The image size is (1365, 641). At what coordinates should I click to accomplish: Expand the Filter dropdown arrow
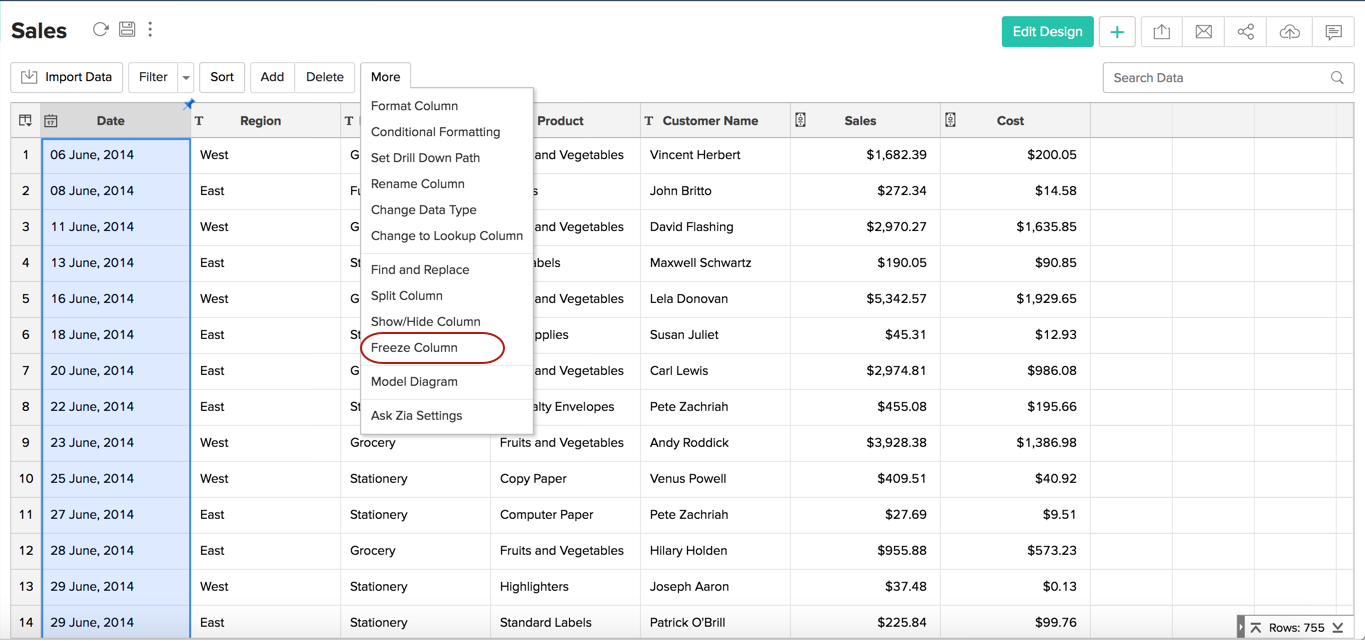[186, 78]
